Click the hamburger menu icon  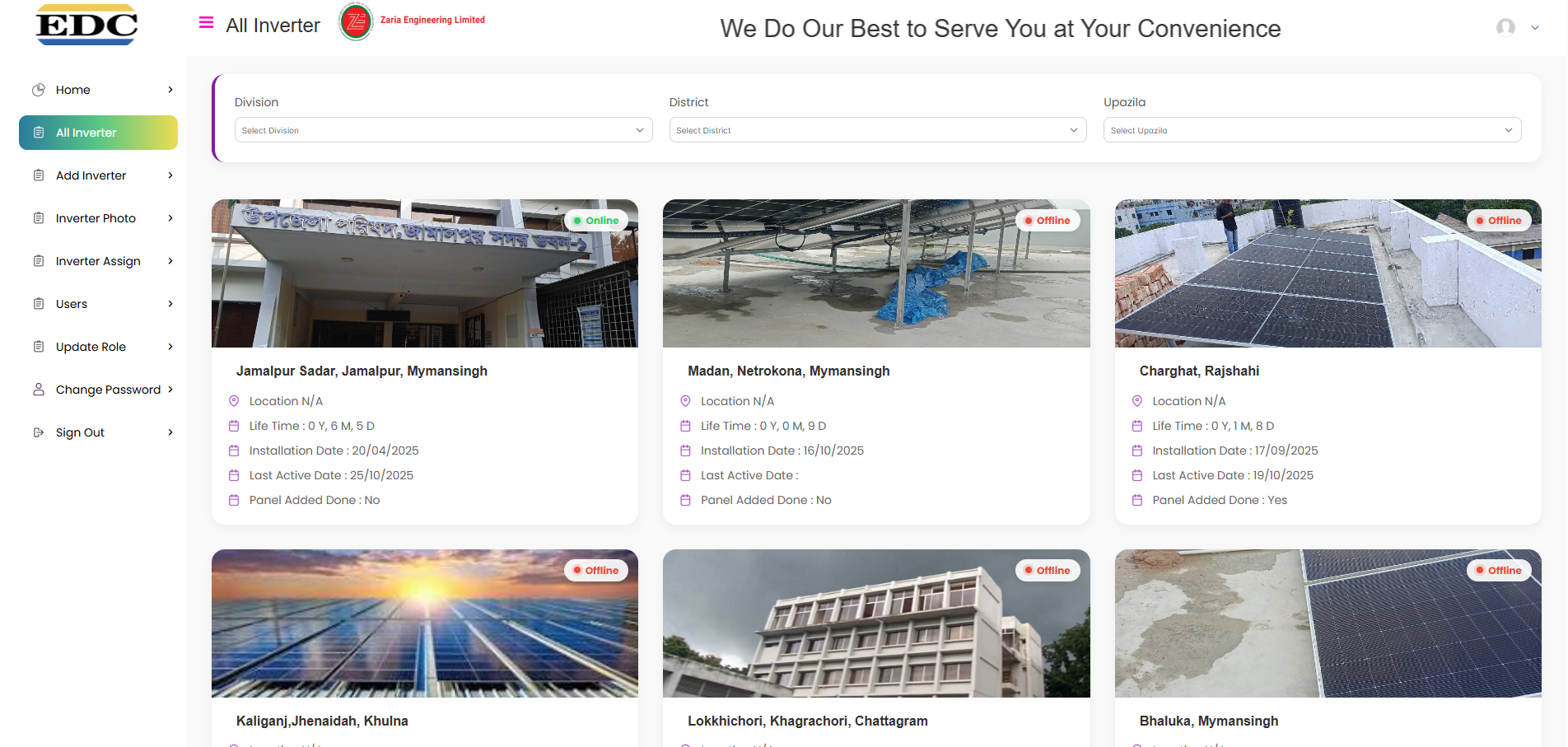pyautogui.click(x=206, y=22)
